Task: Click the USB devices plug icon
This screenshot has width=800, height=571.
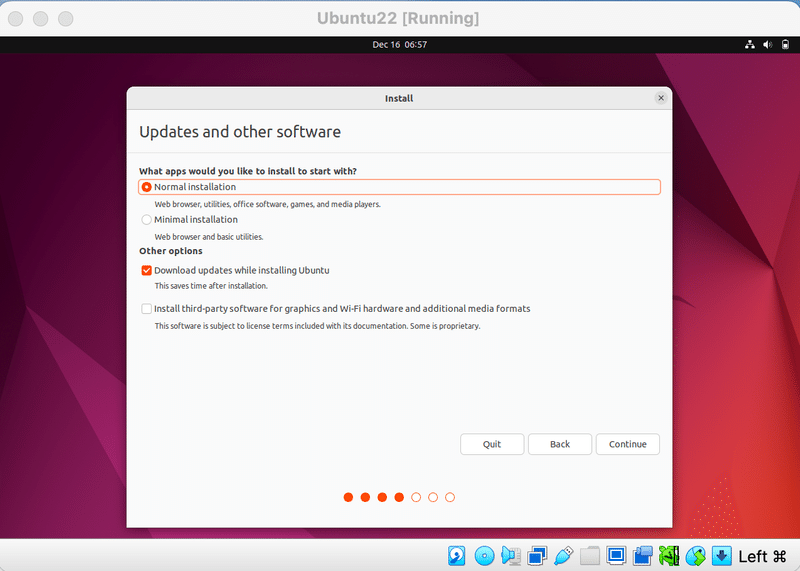Action: (563, 556)
